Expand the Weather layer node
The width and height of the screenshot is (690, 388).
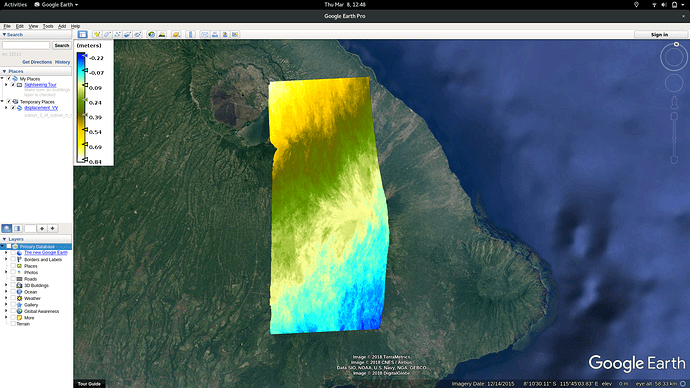[x=6, y=298]
